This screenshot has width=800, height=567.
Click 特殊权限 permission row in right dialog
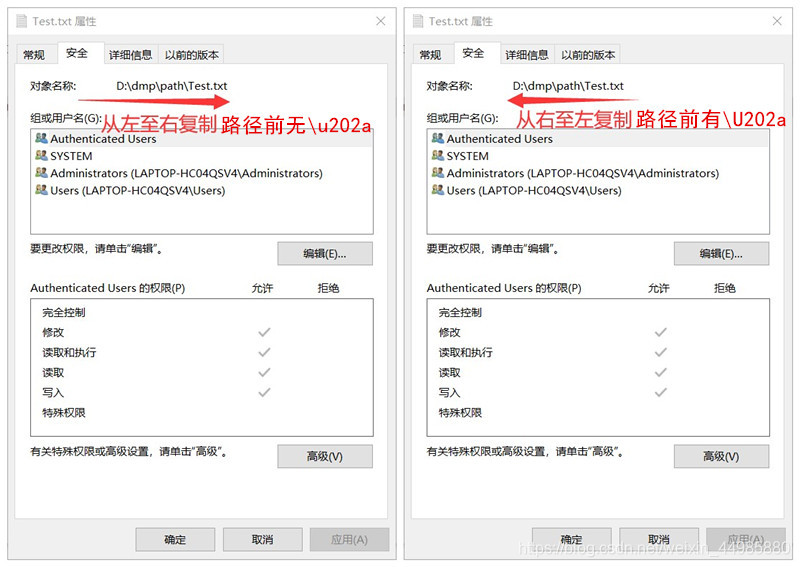pos(598,412)
